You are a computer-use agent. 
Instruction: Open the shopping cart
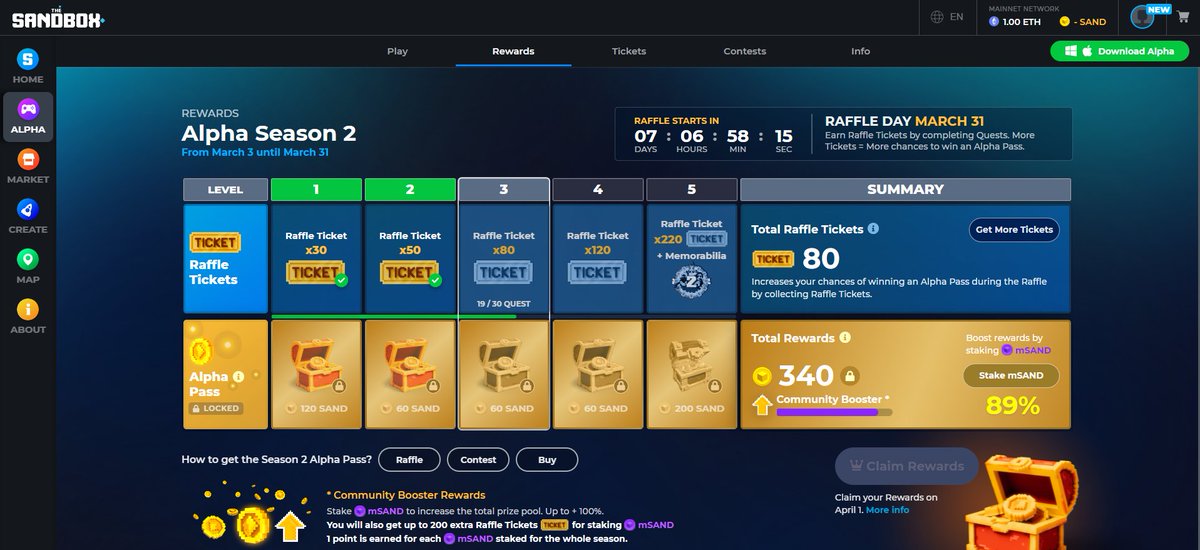pyautogui.click(x=1183, y=17)
